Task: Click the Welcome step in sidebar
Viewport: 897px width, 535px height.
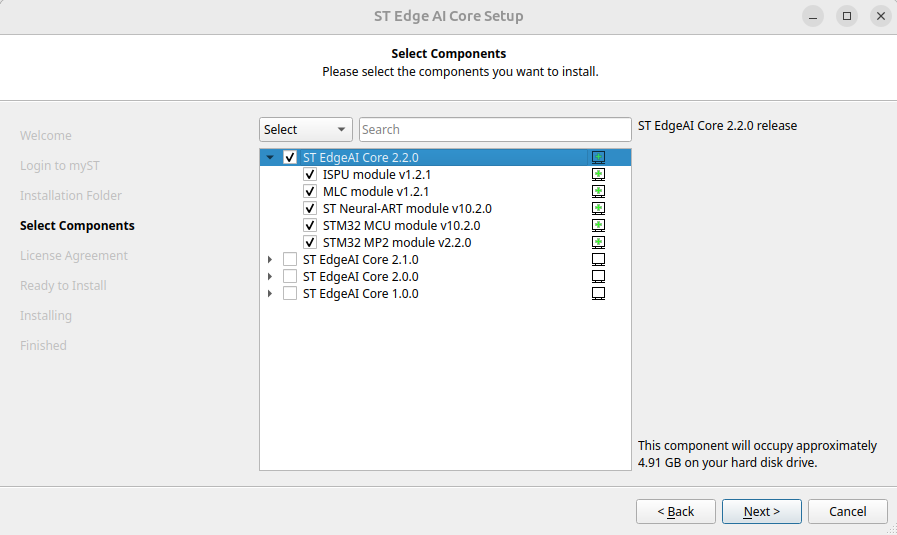Action: [46, 136]
